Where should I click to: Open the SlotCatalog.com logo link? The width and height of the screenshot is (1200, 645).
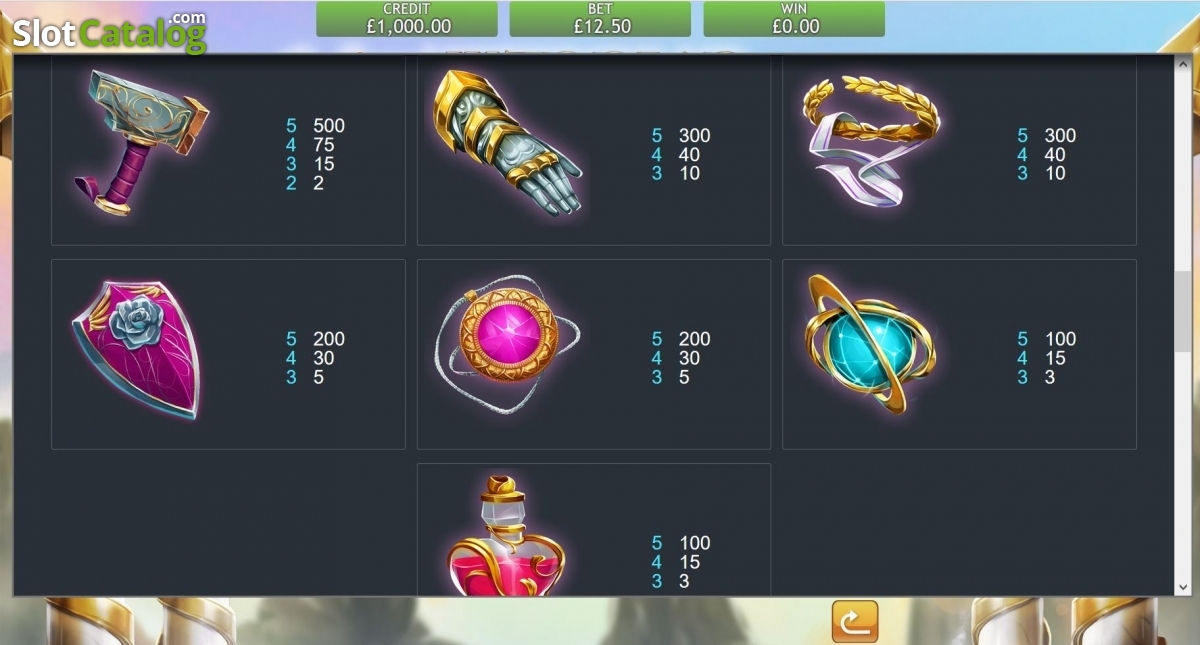click(x=109, y=31)
